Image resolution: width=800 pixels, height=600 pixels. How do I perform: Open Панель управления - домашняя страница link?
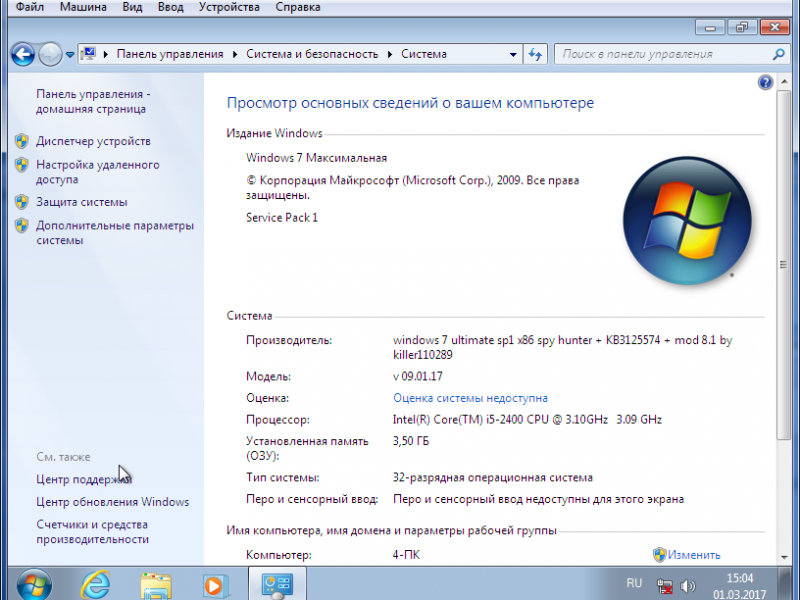pos(93,102)
